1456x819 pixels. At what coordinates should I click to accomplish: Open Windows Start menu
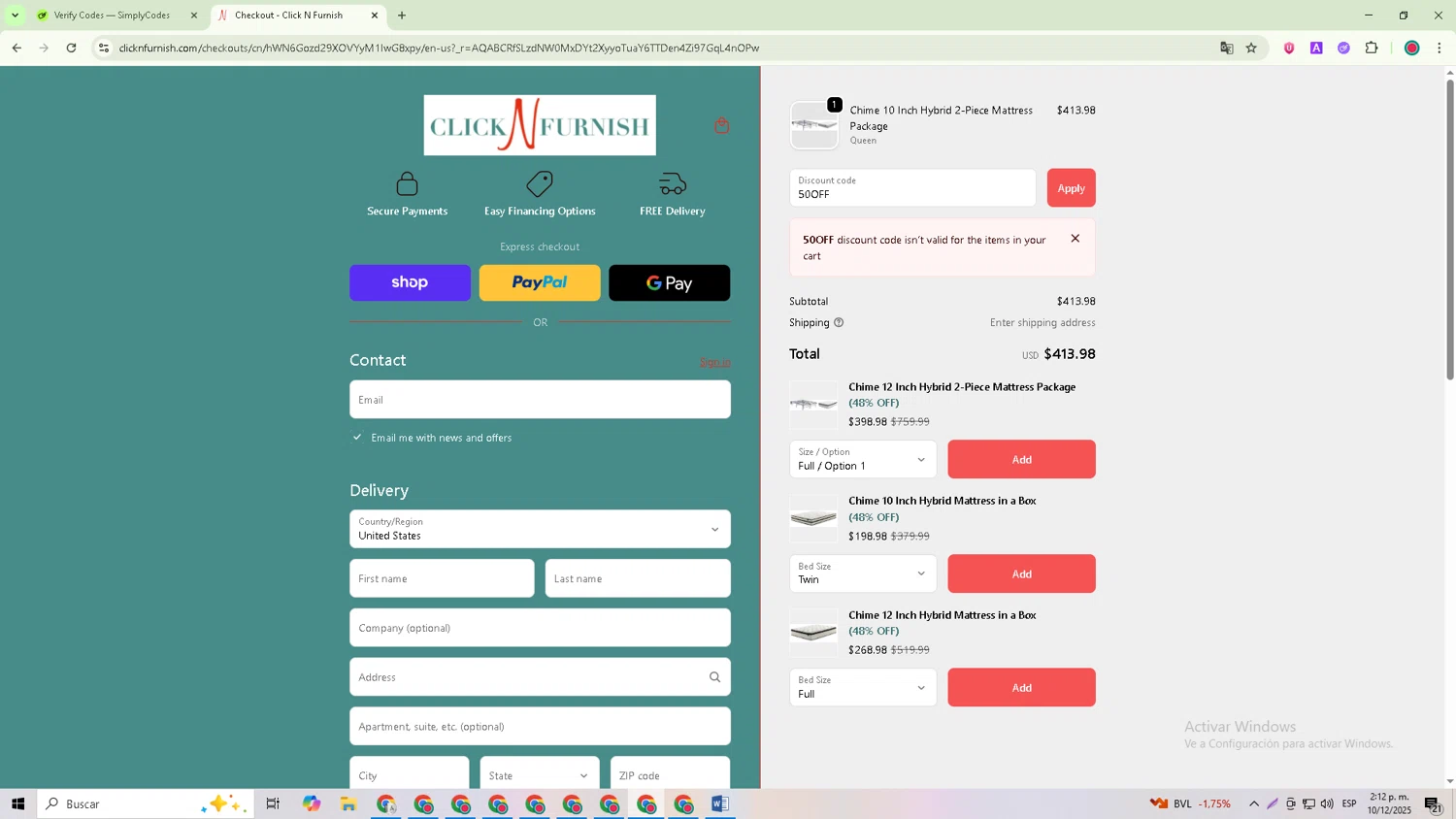tap(17, 803)
